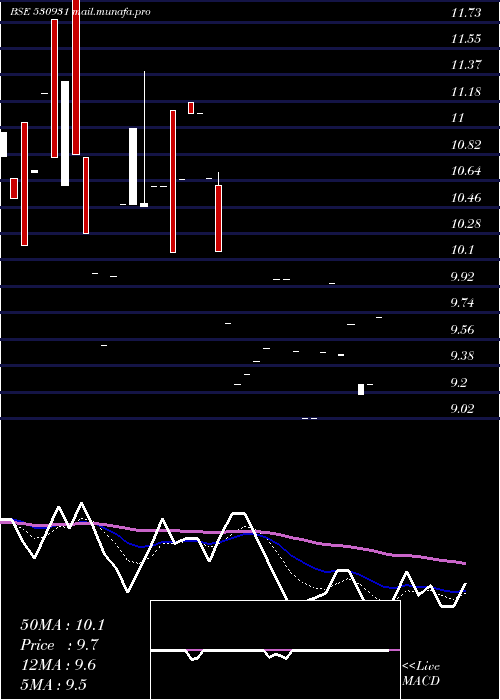Click the 11.37 price axis label
The image size is (500, 700).
[466, 65]
